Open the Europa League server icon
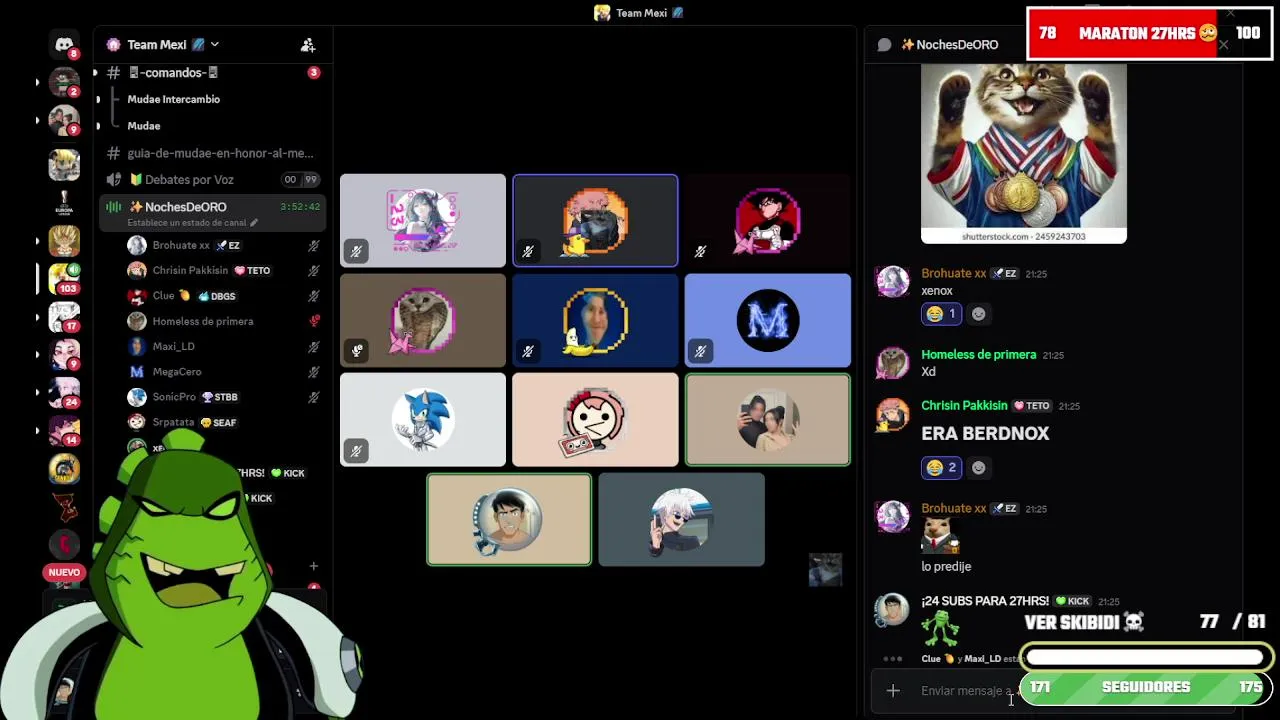1280x720 pixels. [64, 203]
